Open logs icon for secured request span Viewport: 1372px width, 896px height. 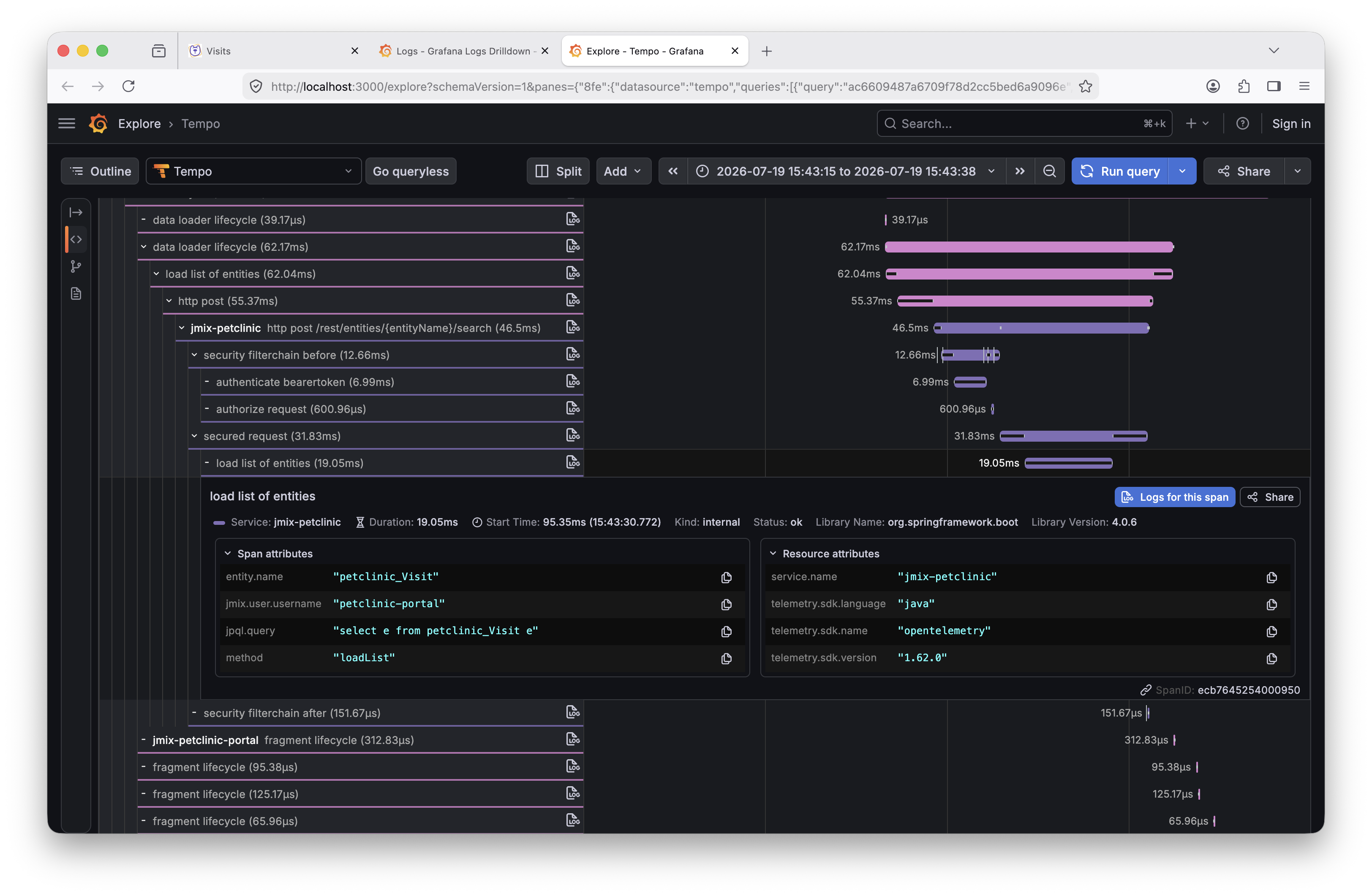pos(572,435)
